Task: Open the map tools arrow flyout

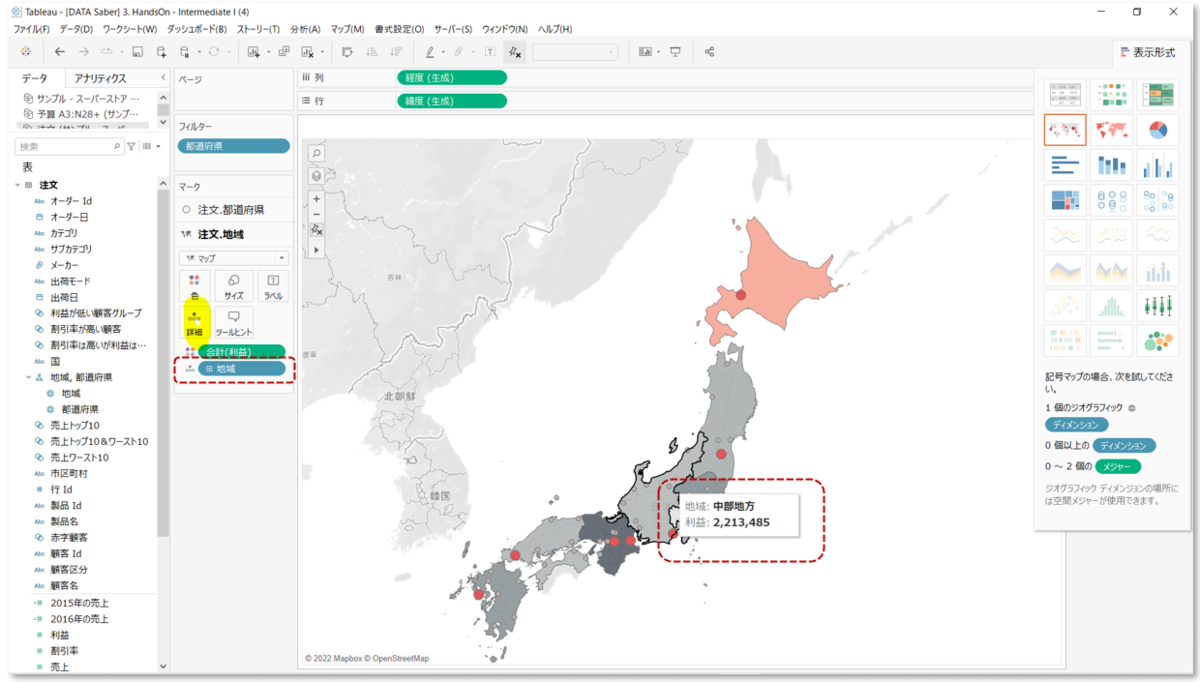Action: click(316, 250)
